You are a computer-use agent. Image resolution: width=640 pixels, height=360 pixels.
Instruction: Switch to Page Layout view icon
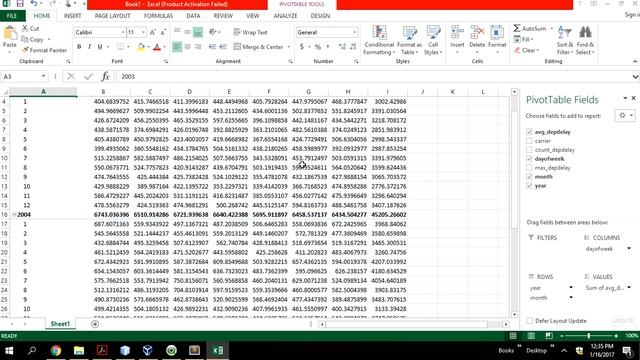pyautogui.click(x=531, y=336)
